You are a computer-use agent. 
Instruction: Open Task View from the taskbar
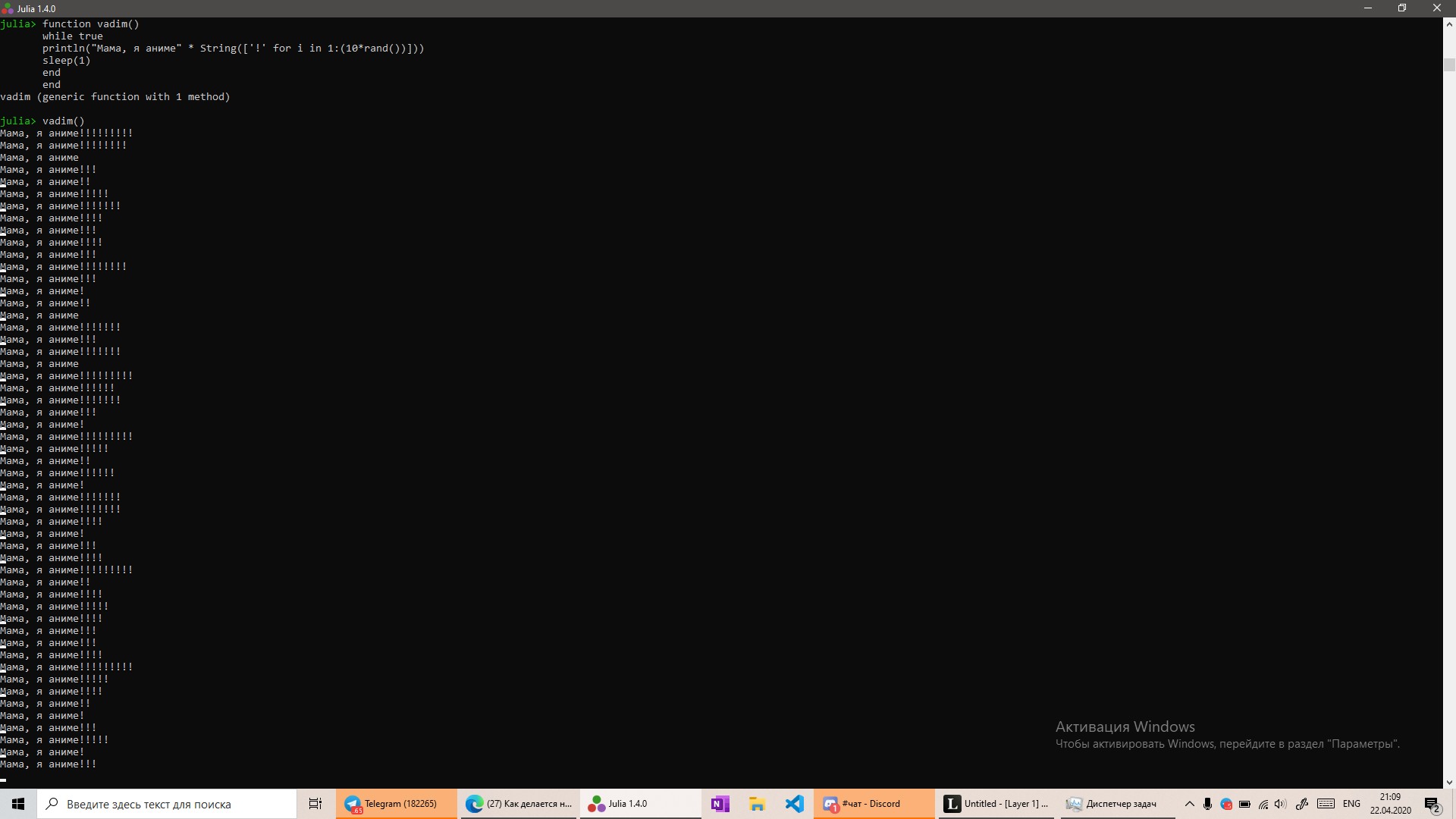pos(315,804)
